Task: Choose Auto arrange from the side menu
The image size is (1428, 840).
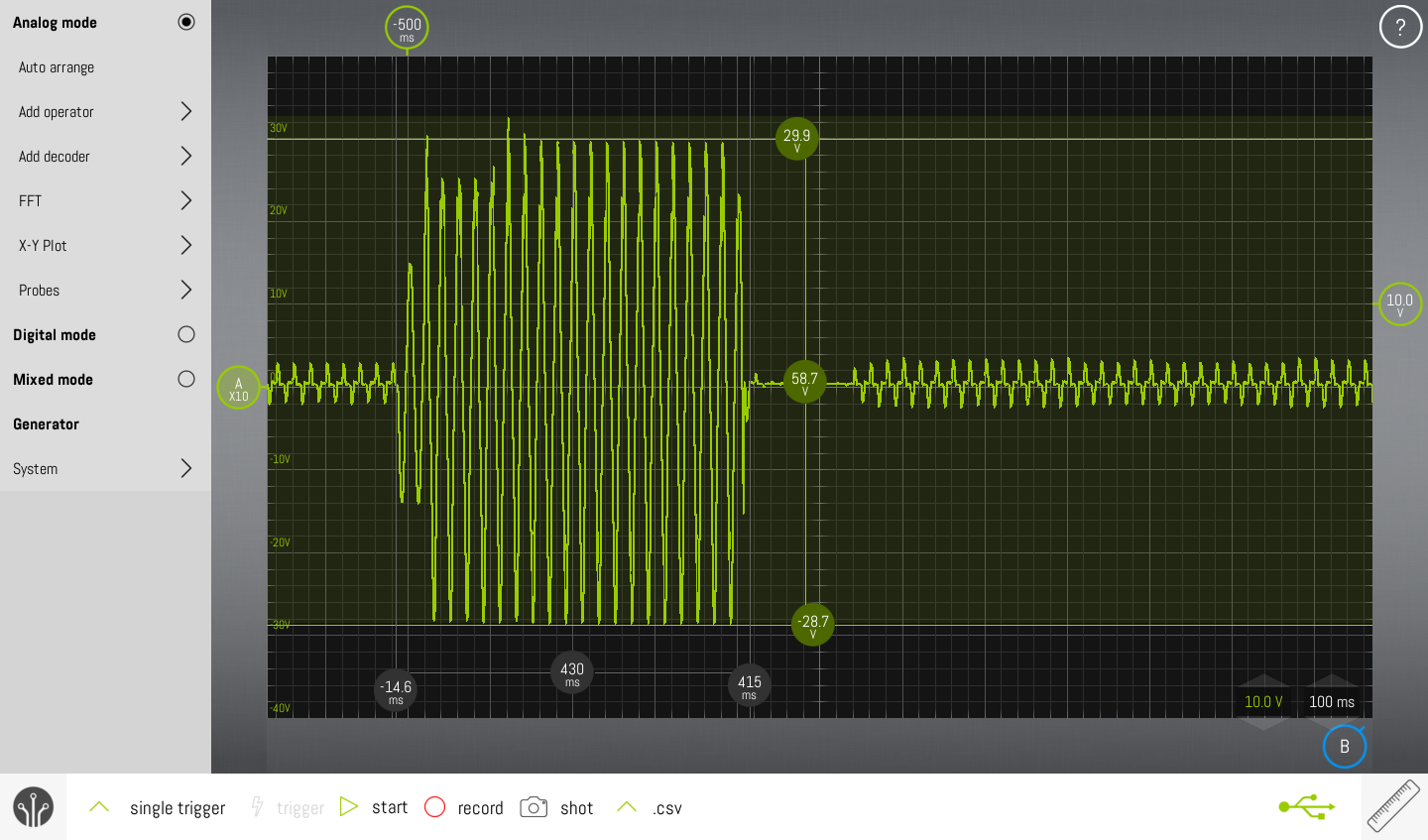Action: click(x=57, y=66)
